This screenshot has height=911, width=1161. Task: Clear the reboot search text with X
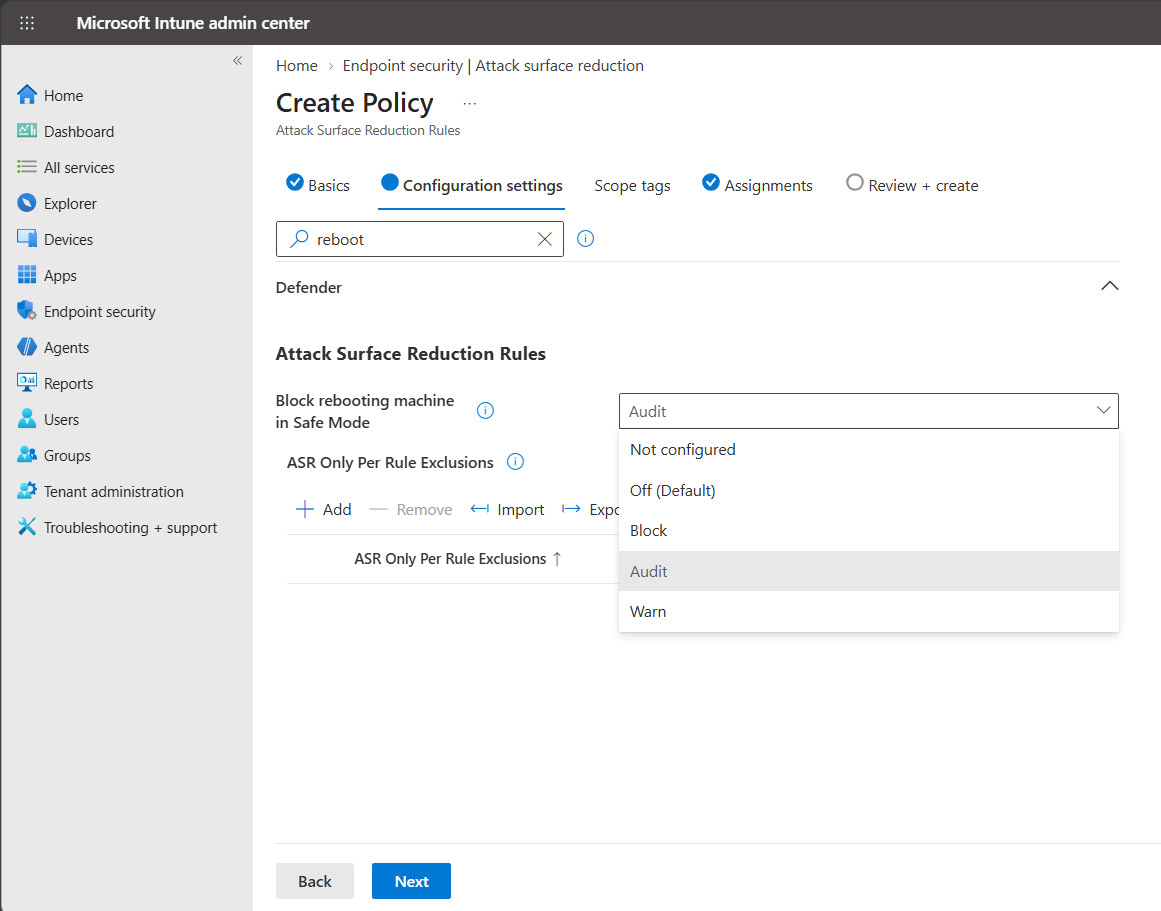tap(544, 239)
